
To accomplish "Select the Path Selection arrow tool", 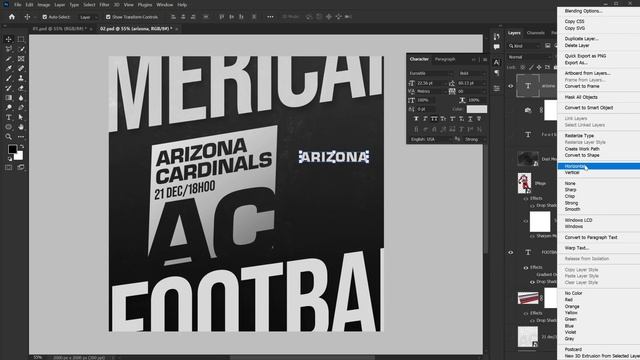I will click(21, 117).
